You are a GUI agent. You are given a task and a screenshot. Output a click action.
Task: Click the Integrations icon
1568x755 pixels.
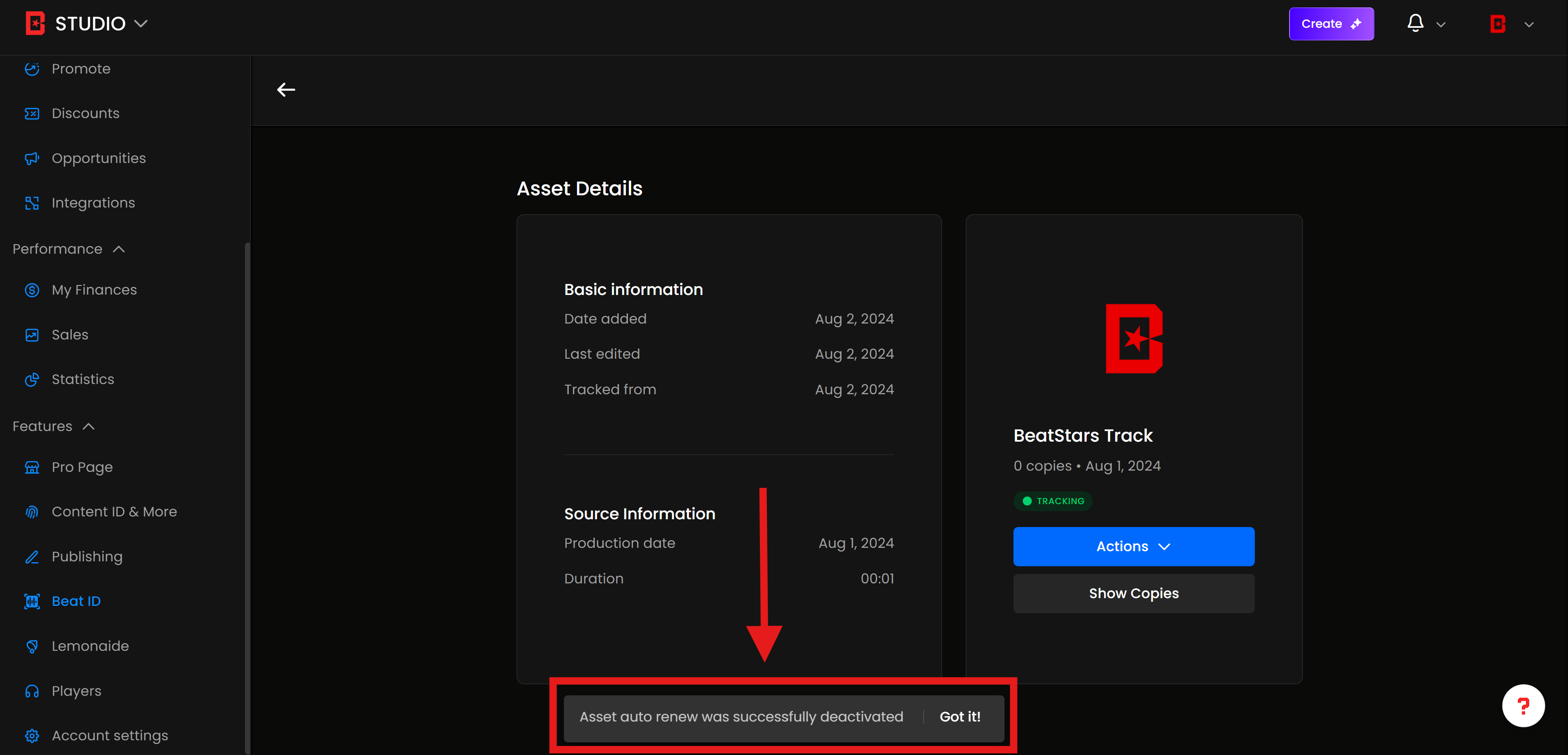[32, 203]
